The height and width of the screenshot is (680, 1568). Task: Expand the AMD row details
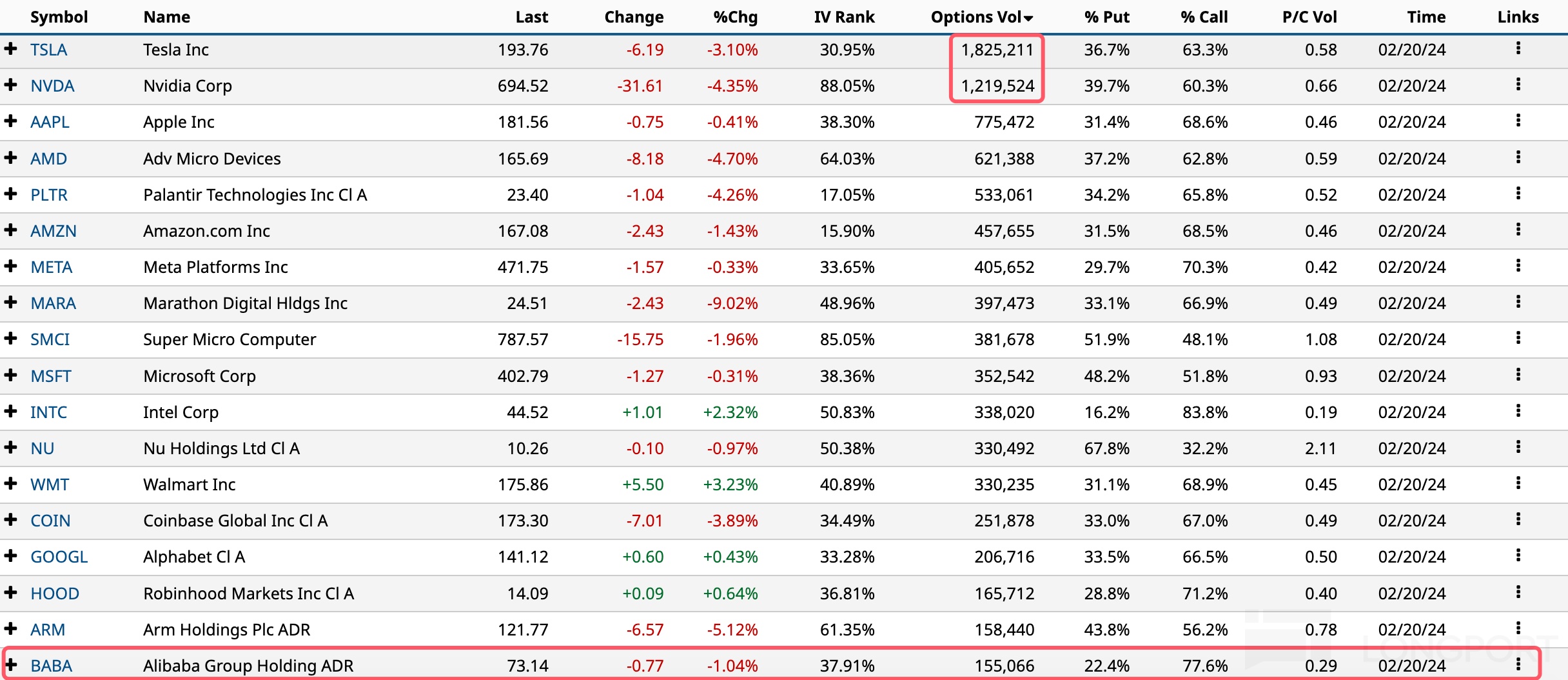[x=10, y=157]
